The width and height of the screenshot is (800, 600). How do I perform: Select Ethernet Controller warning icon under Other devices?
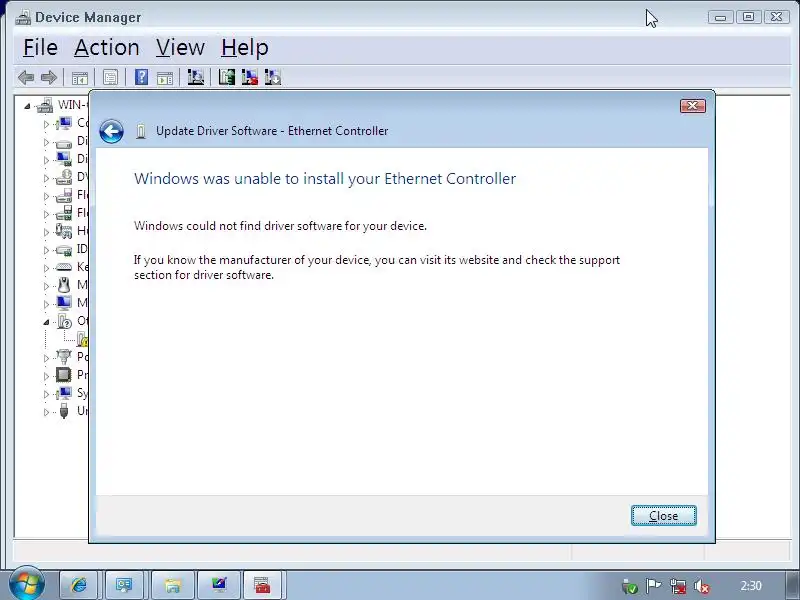tap(82, 339)
